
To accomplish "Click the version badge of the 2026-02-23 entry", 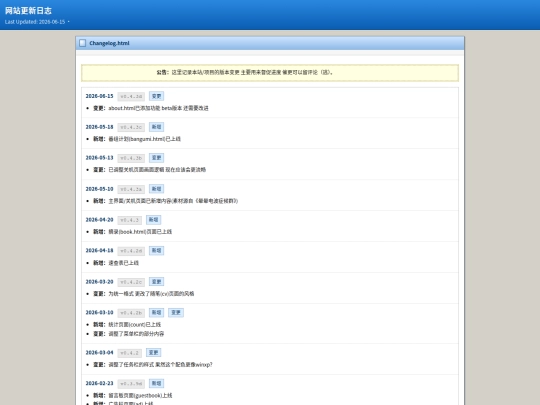I will pyautogui.click(x=131, y=384).
